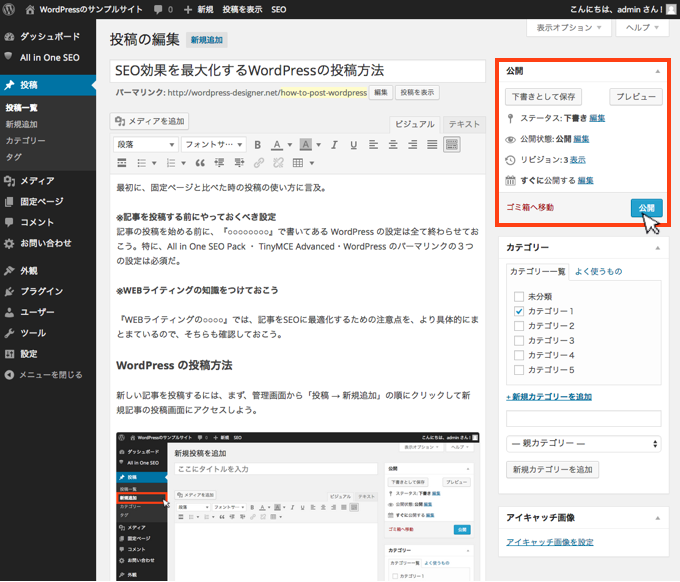Viewport: 680px width, 582px height.
Task: Open the text color picker arrow
Action: tap(290, 145)
